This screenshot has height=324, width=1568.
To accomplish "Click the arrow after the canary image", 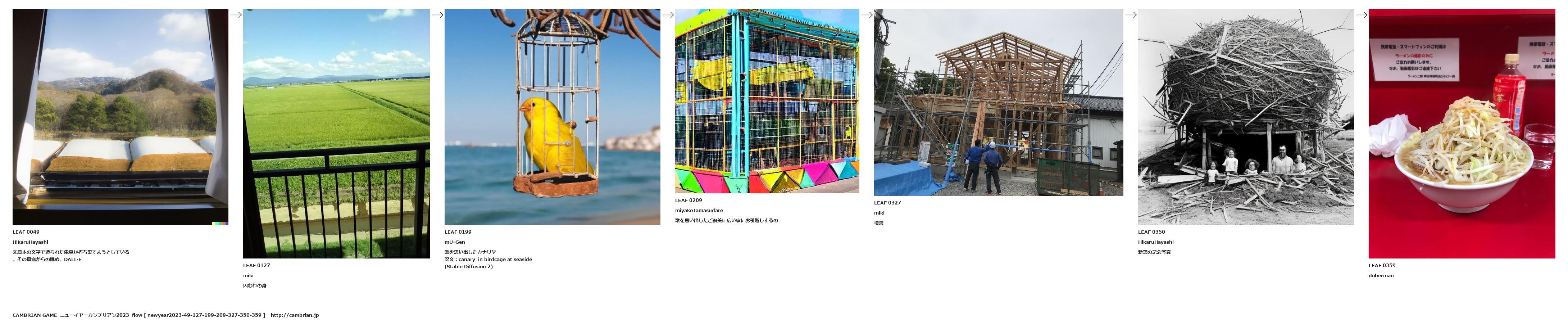I will point(668,15).
